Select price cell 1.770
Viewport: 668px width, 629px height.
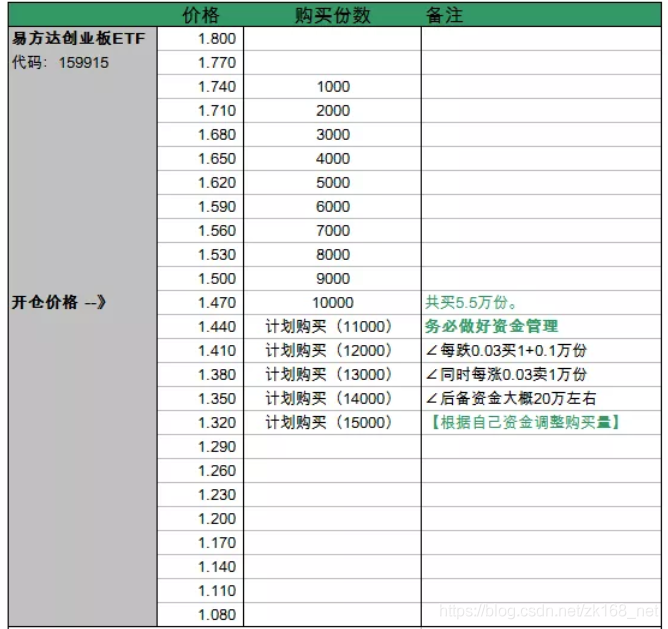coord(200,63)
